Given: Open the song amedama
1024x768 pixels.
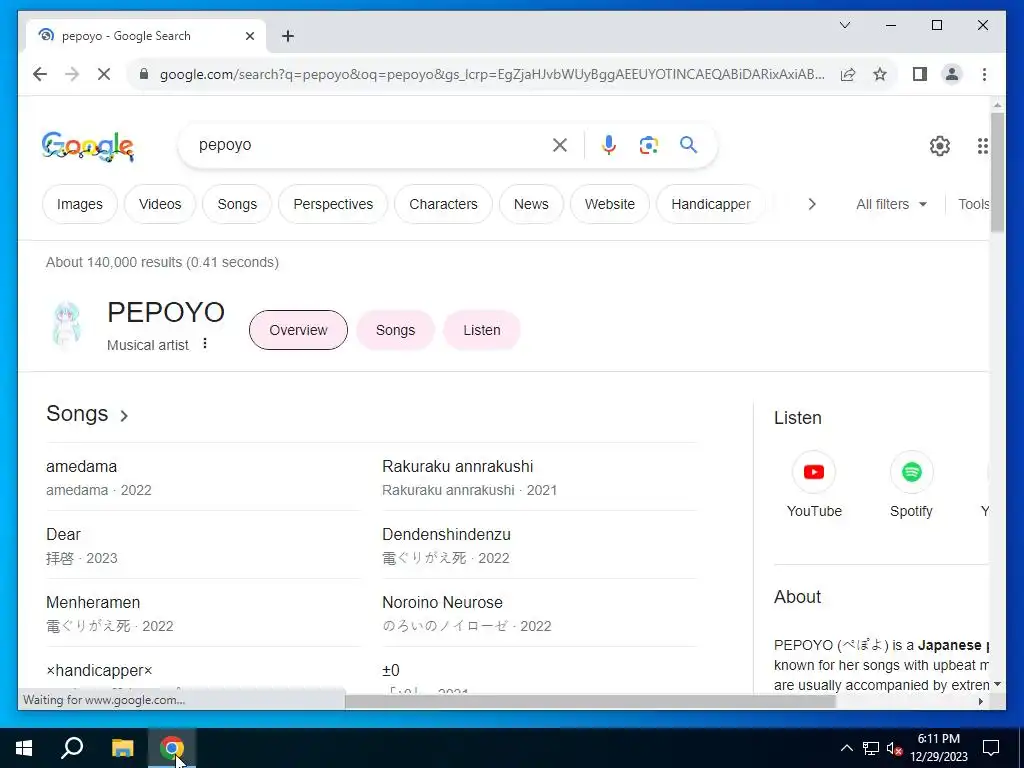Looking at the screenshot, I should pyautogui.click(x=82, y=467).
